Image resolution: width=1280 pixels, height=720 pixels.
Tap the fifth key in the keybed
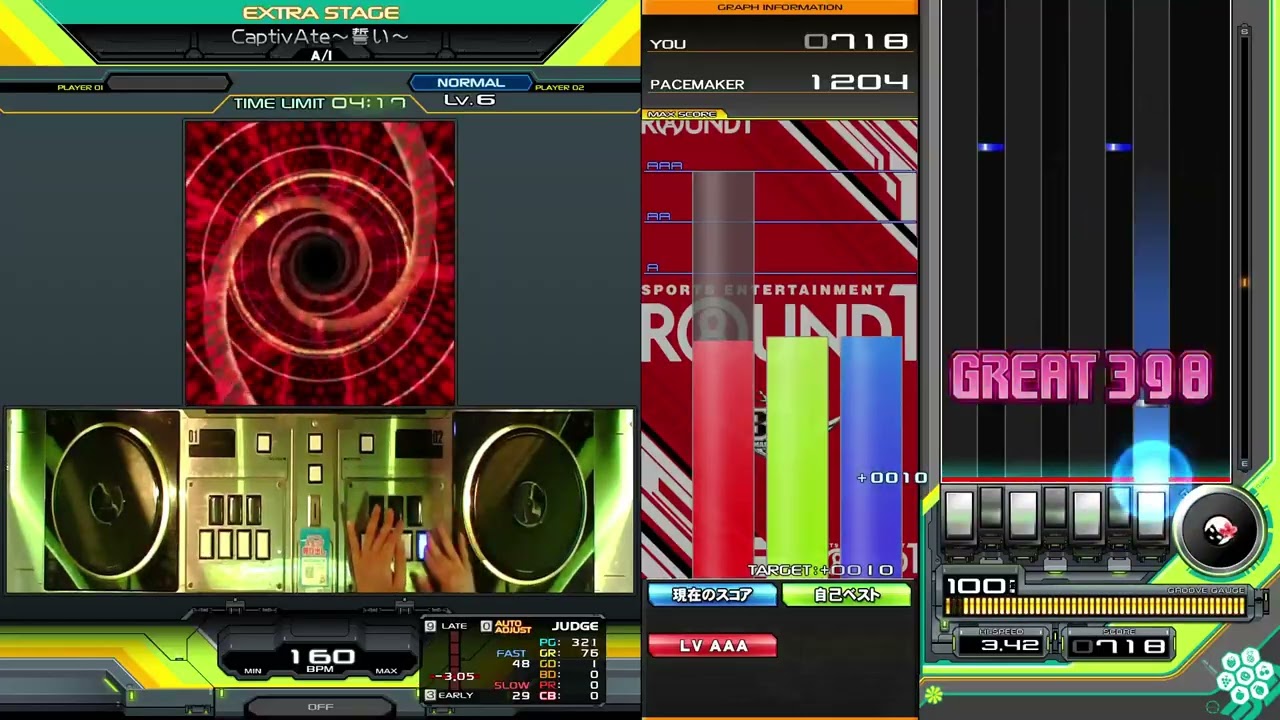tap(1087, 514)
